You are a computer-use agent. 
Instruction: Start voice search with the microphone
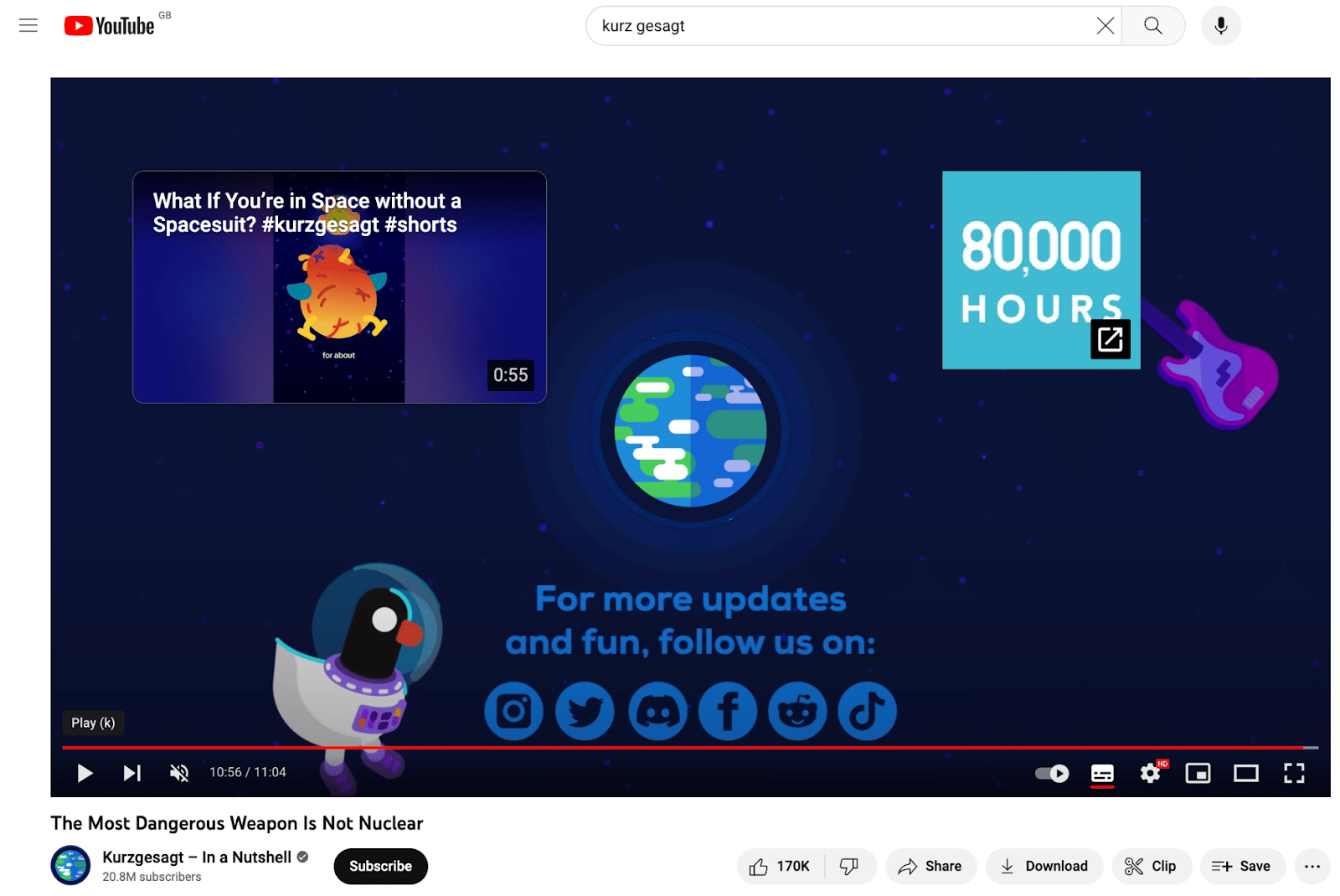(1221, 26)
